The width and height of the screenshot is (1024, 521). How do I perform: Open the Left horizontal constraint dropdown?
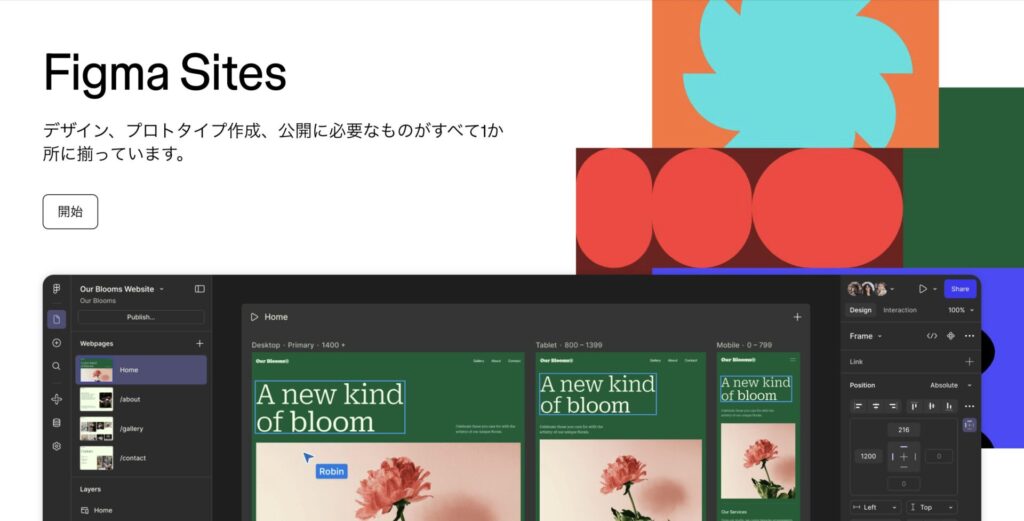876,507
